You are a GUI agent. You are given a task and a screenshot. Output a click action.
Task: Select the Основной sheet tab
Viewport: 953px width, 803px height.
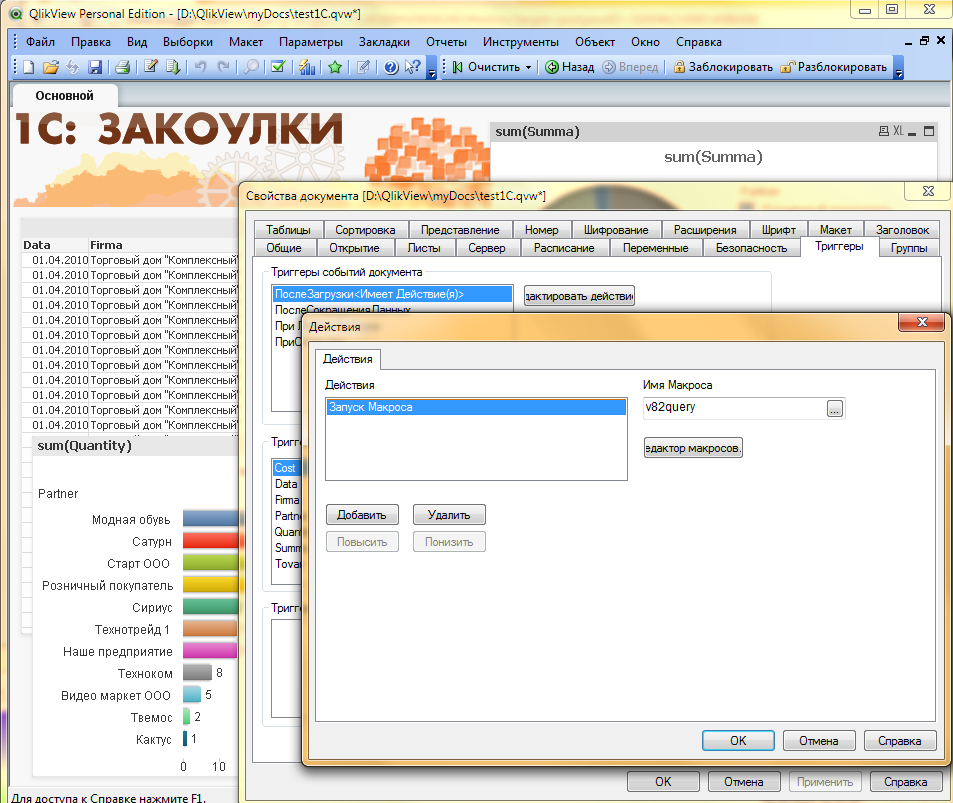click(x=64, y=95)
